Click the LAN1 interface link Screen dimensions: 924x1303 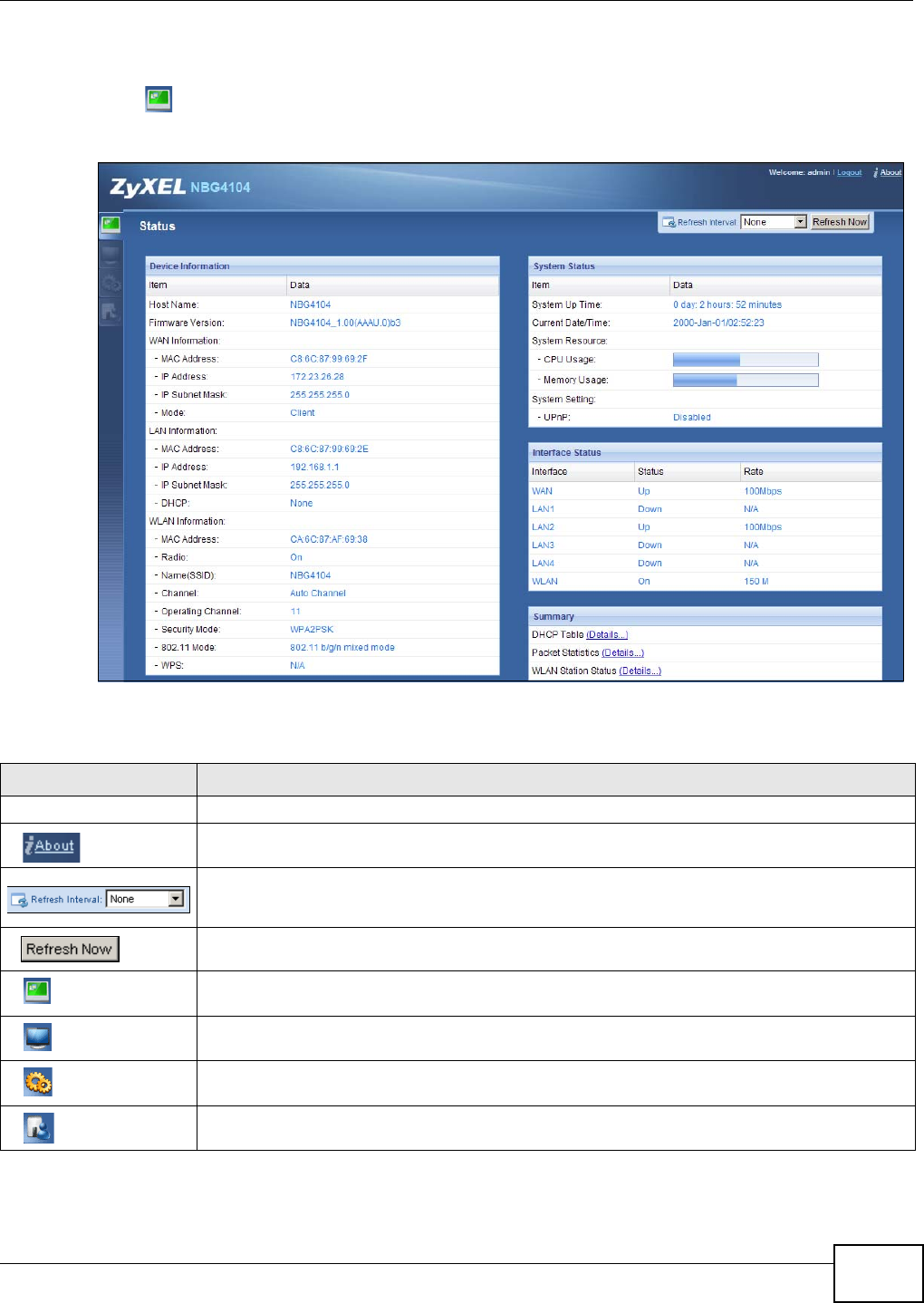point(543,509)
